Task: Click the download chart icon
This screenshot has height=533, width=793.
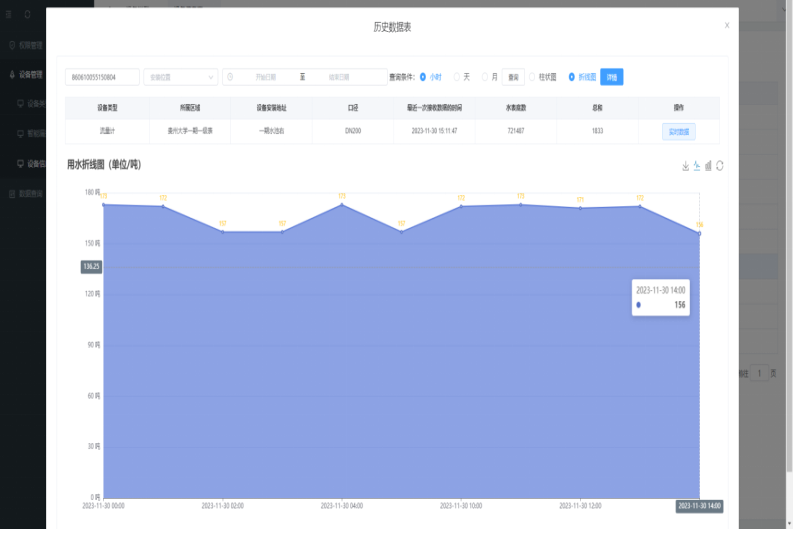Action: click(685, 166)
